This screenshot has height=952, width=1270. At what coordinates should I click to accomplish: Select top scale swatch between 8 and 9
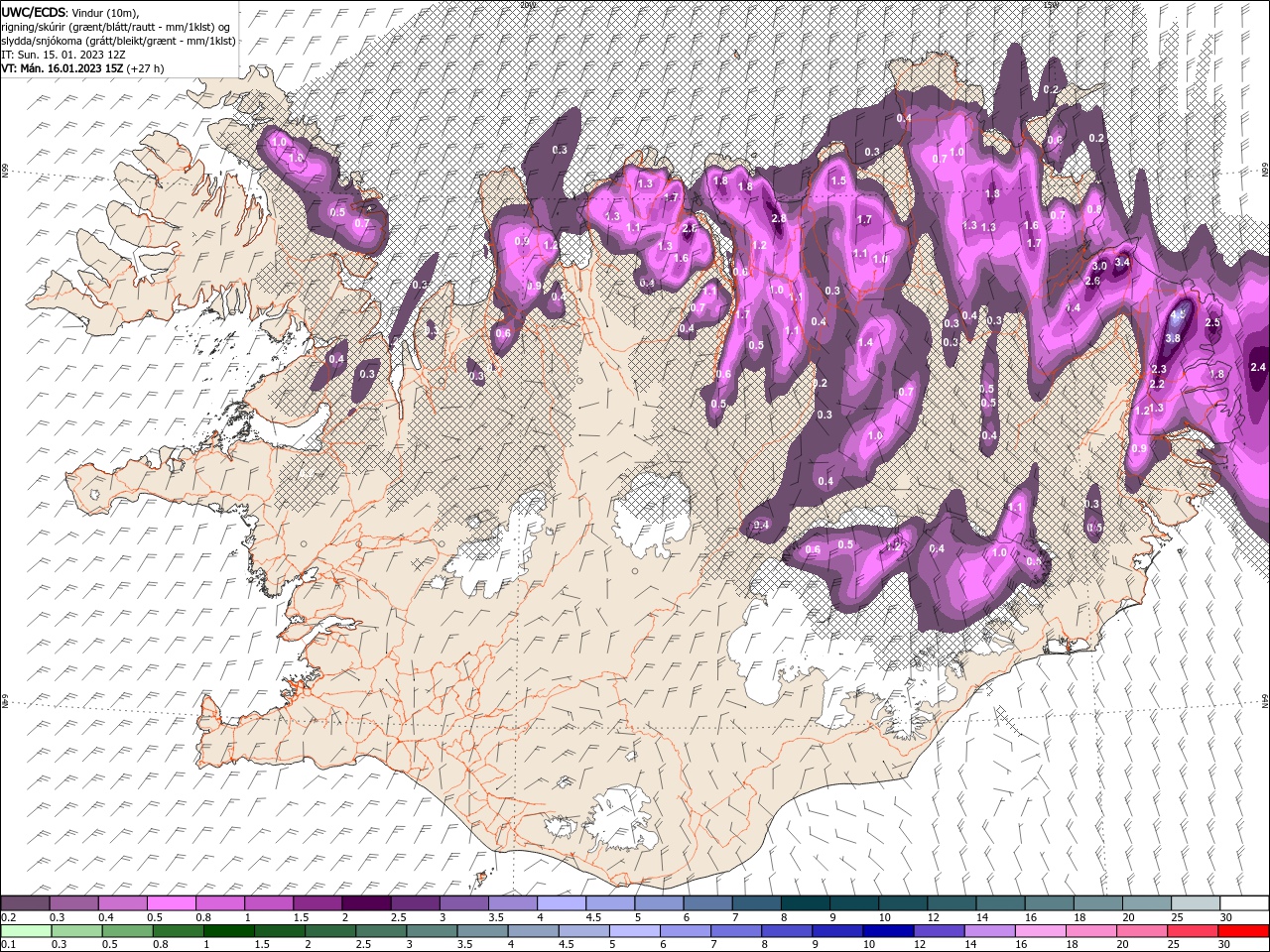(805, 903)
